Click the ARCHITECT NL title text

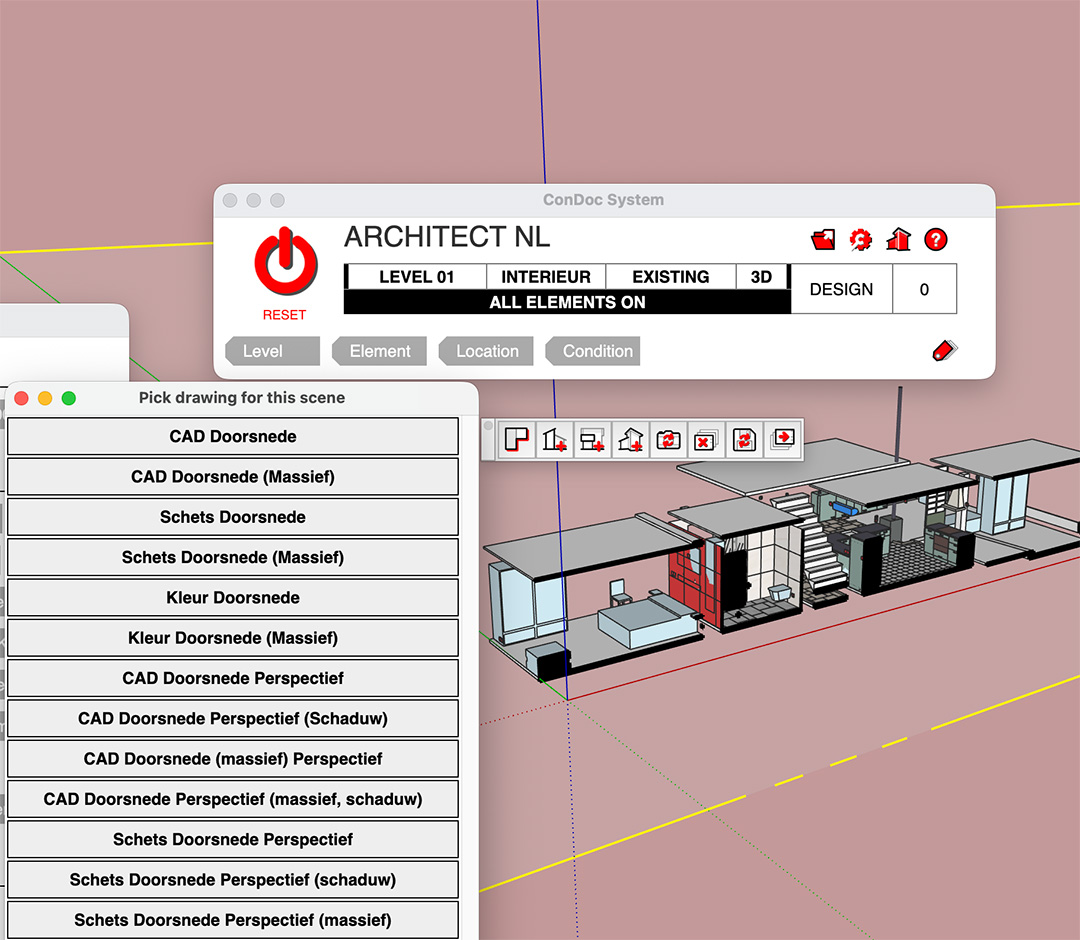coord(447,237)
